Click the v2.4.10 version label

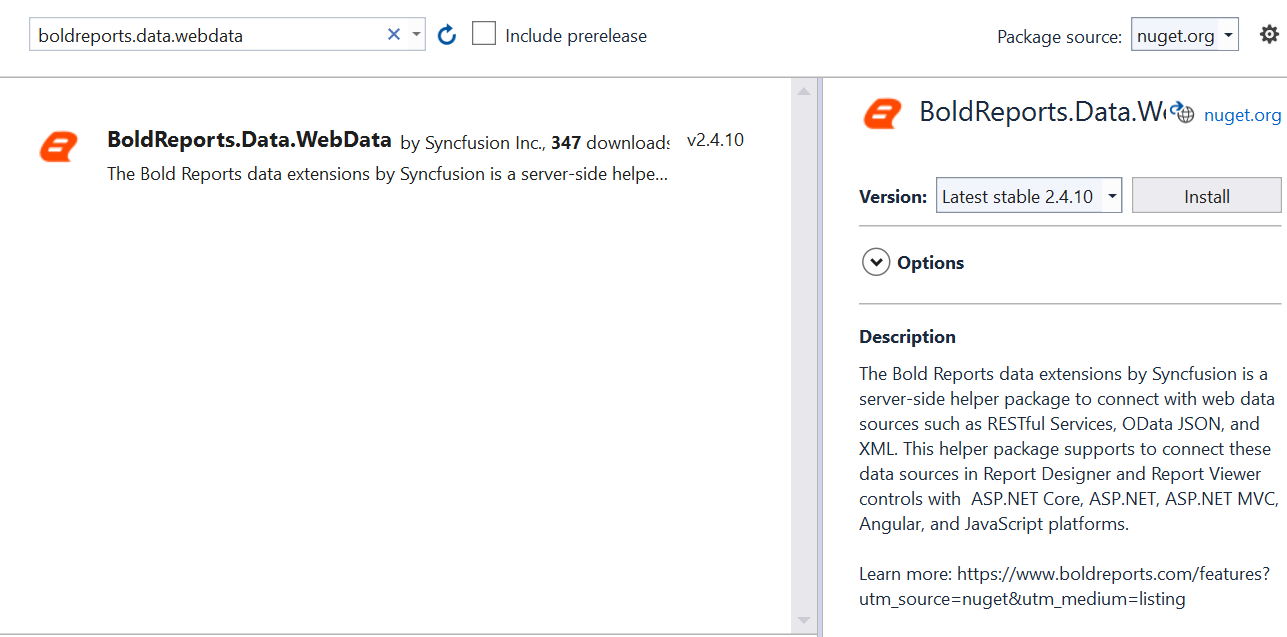click(x=717, y=139)
